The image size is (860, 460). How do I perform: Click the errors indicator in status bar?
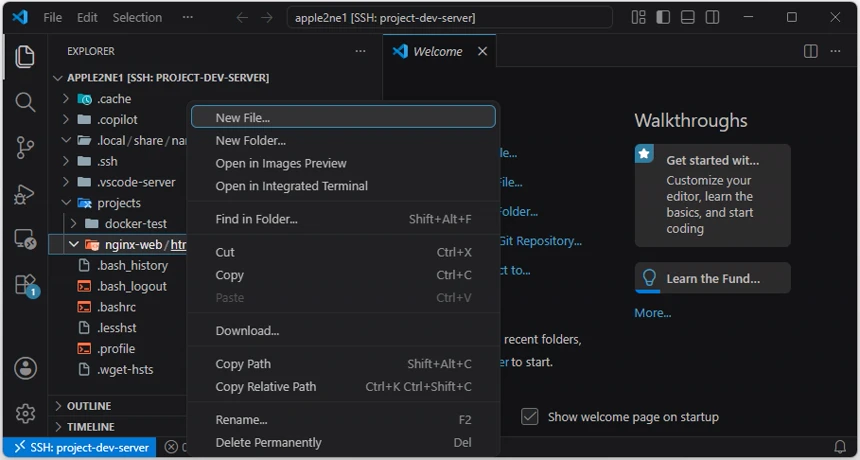coord(174,447)
